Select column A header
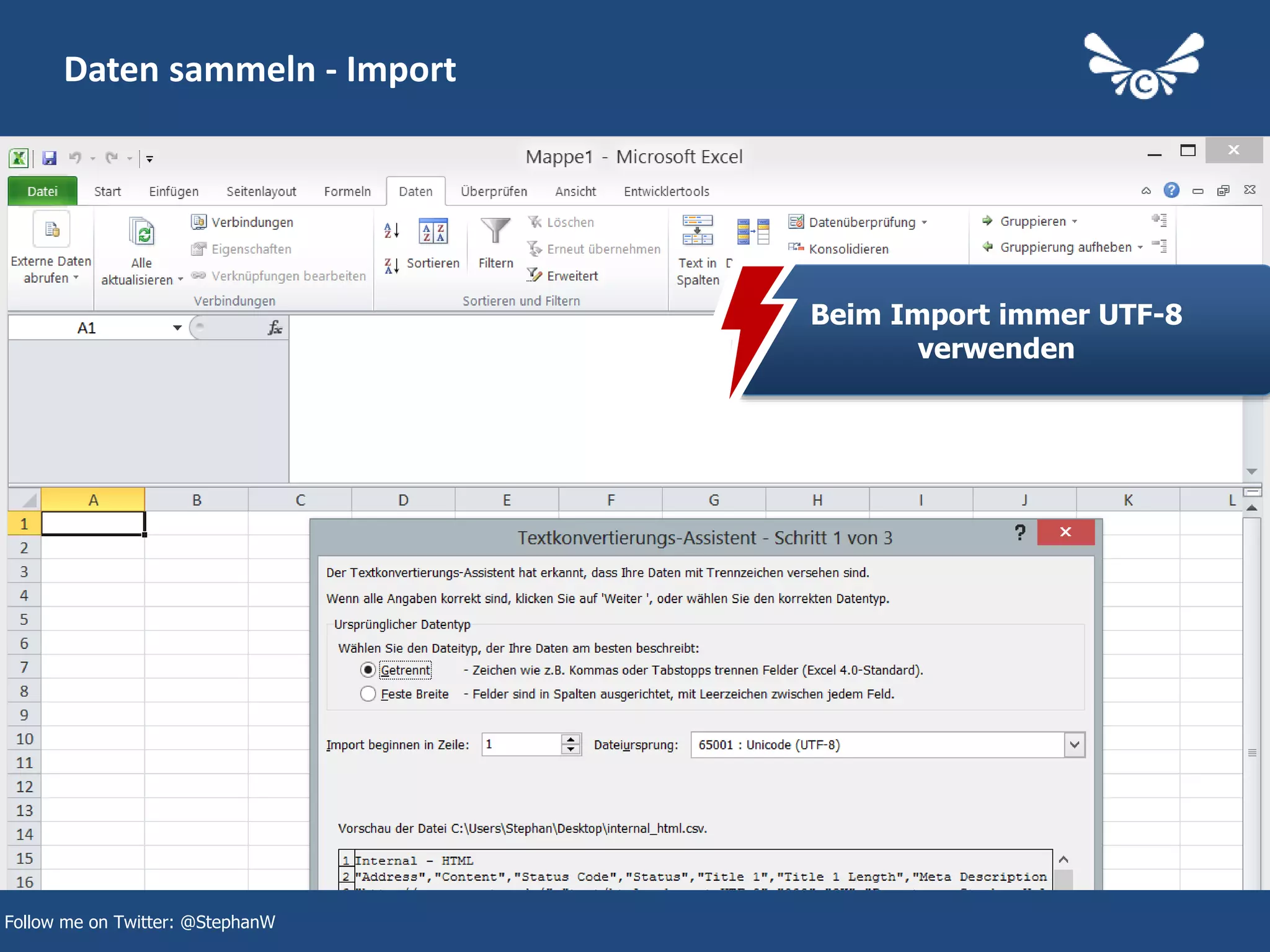The width and height of the screenshot is (1270, 952). point(93,500)
